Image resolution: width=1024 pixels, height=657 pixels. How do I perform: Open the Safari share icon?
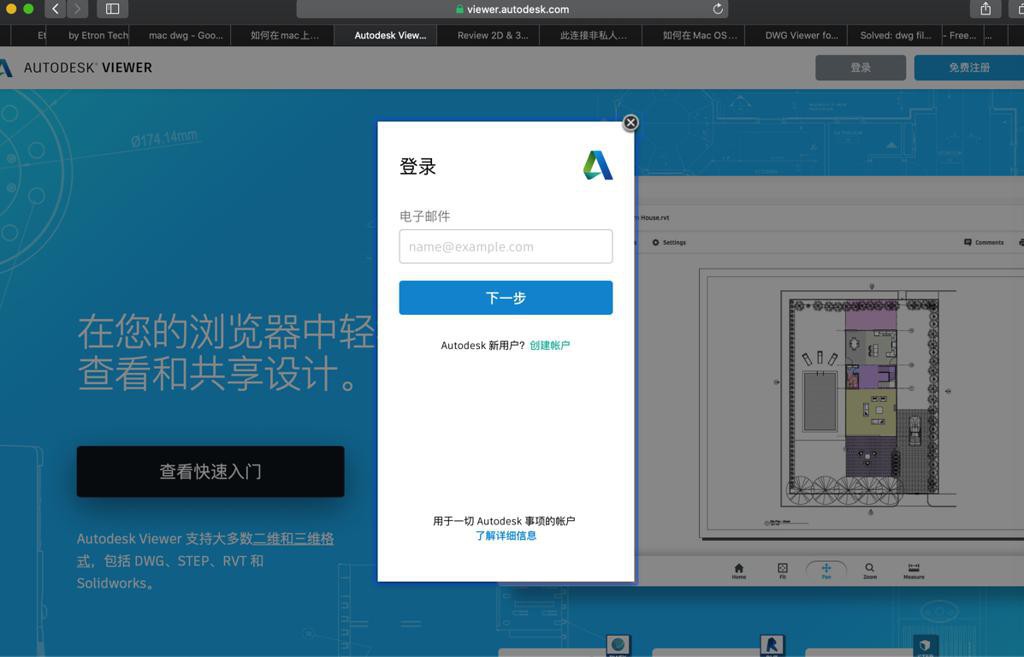point(985,8)
